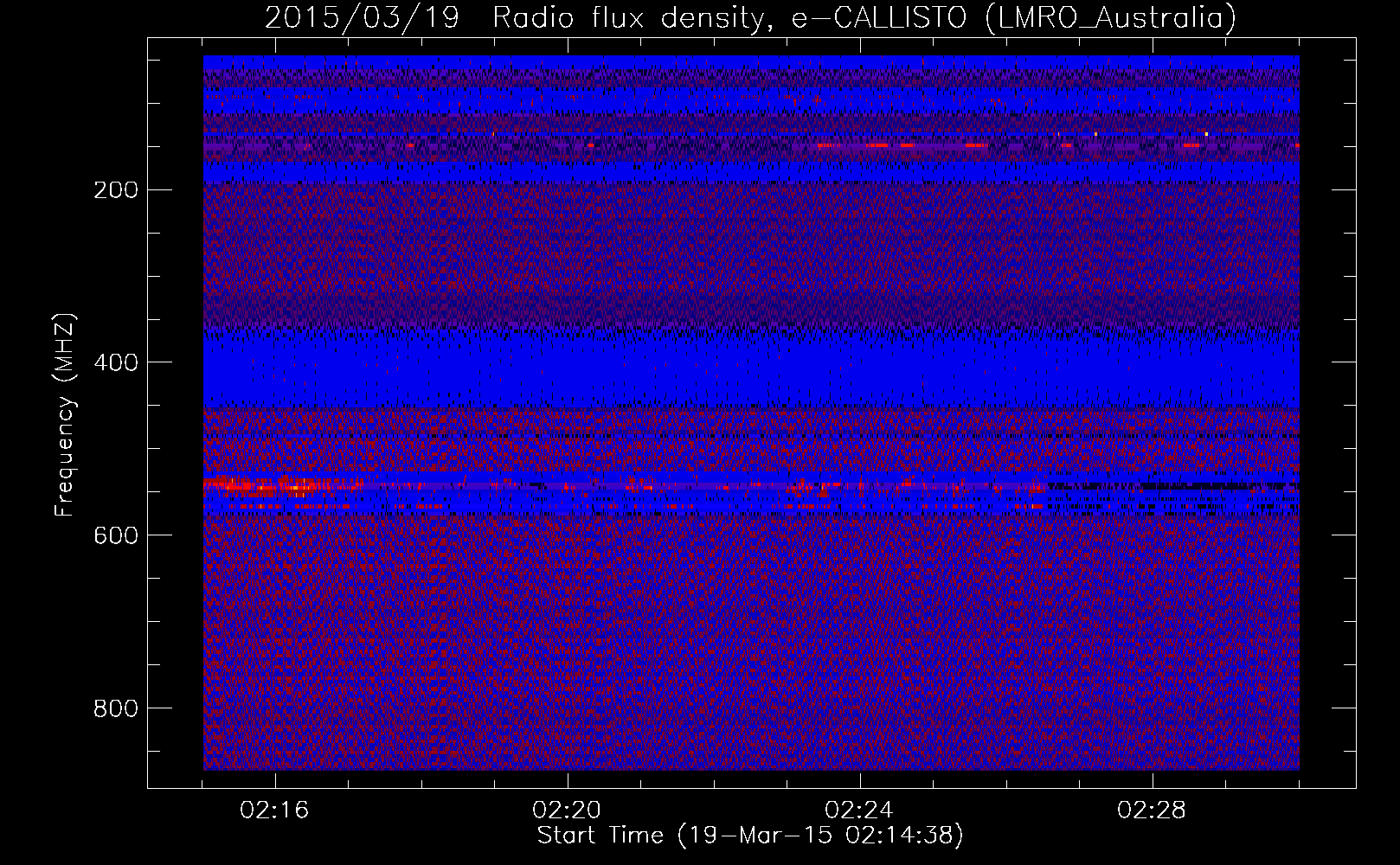This screenshot has height=865, width=1400.
Task: Click the 400 frequency tick label
Action: 115,362
